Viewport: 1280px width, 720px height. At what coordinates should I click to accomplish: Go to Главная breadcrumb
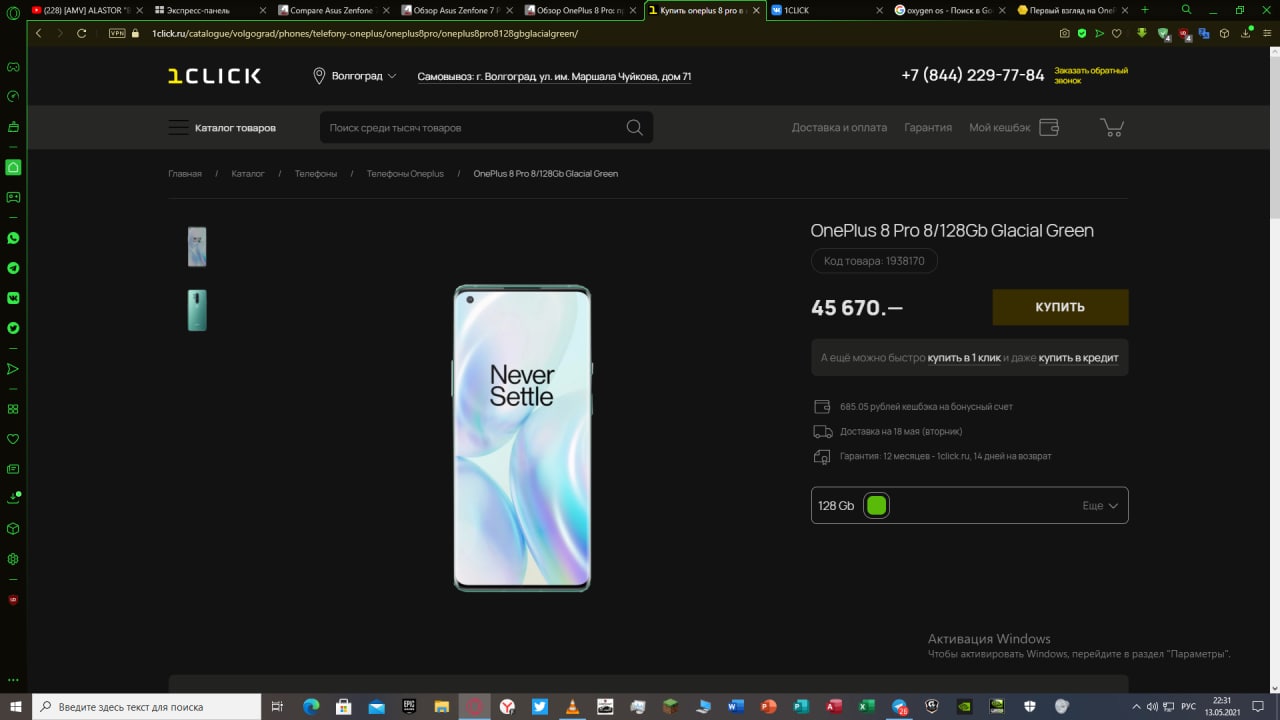pos(185,174)
